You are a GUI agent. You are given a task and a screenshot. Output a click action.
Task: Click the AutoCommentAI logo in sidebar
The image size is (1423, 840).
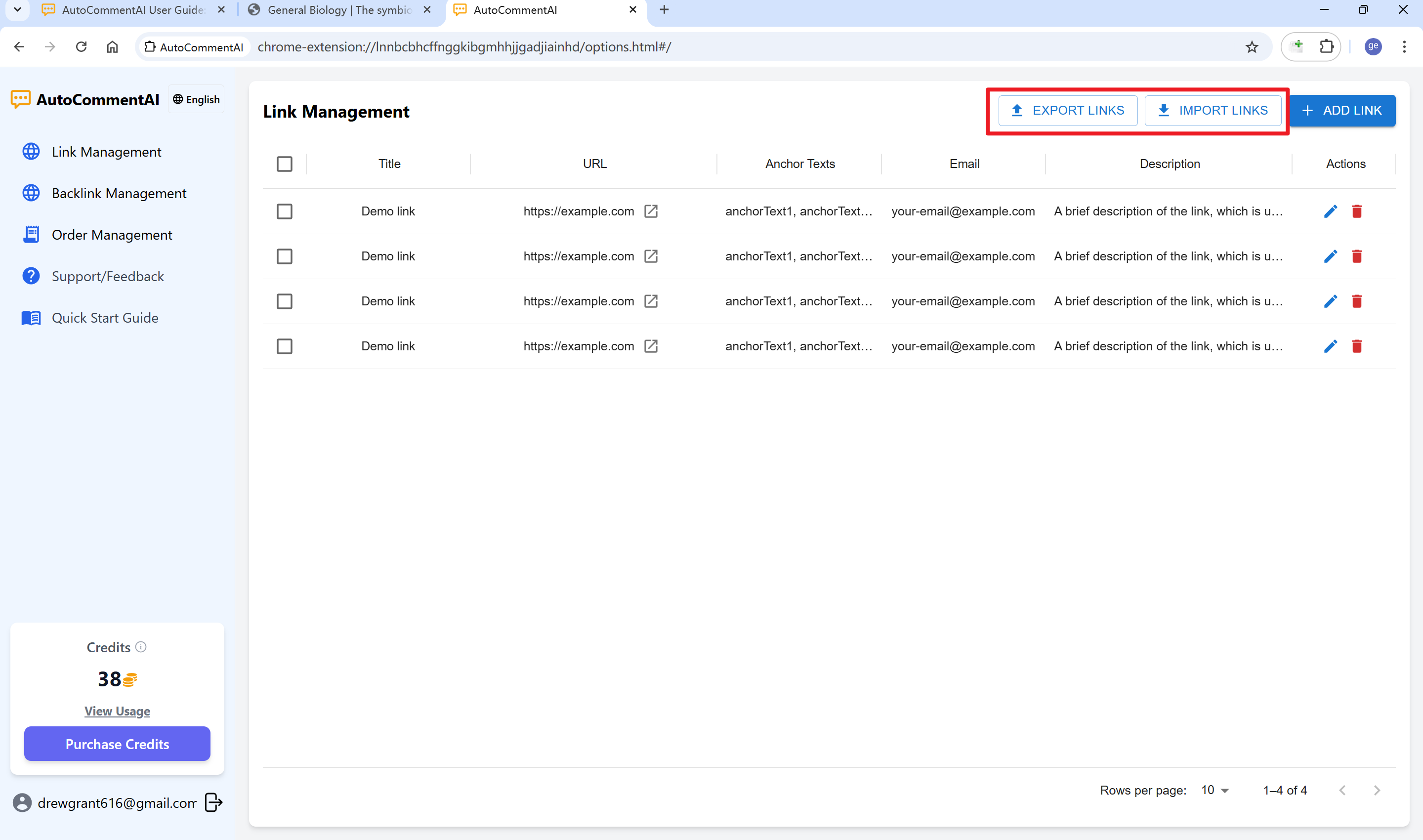(x=85, y=100)
